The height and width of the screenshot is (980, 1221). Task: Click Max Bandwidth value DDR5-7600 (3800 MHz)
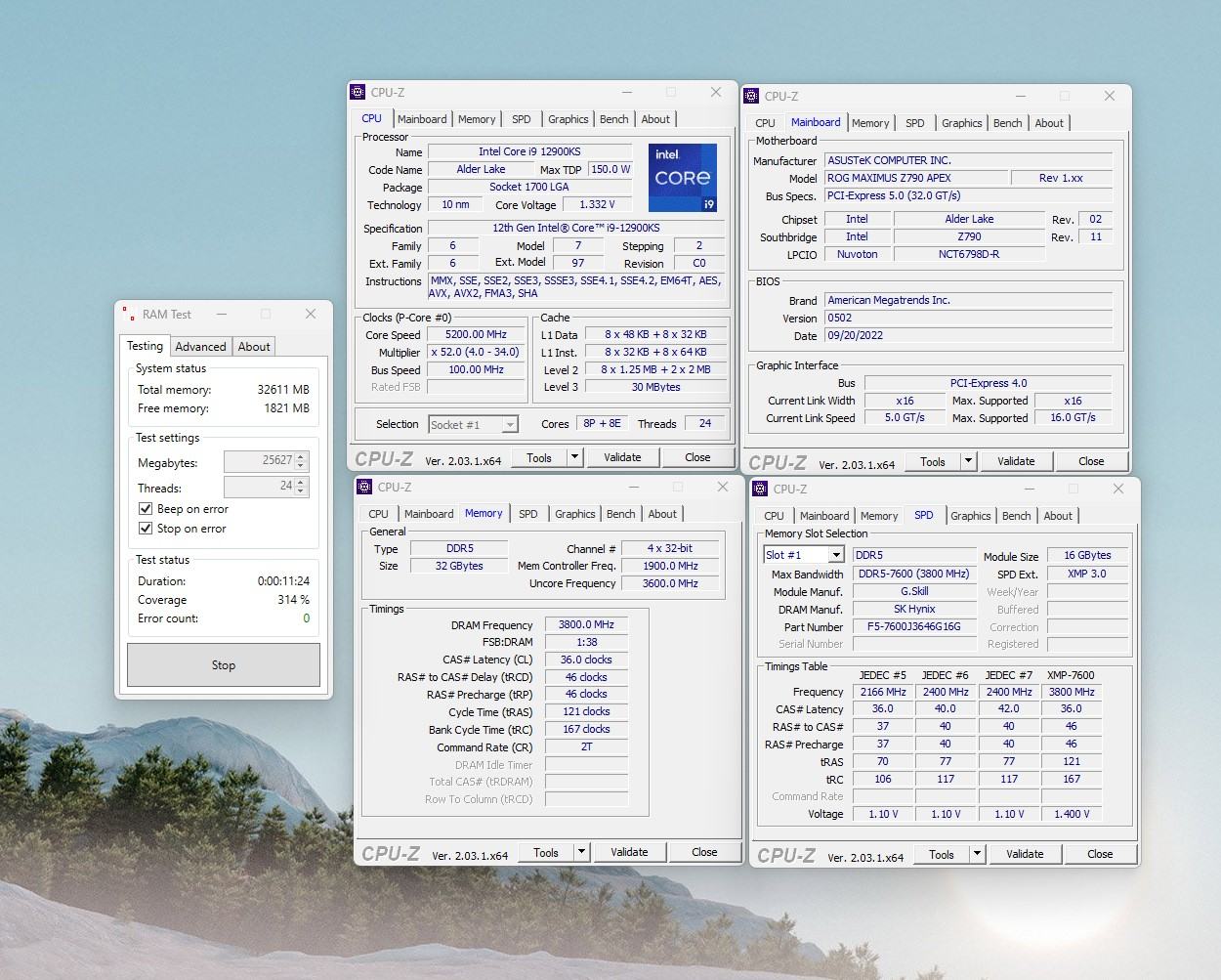click(x=914, y=574)
